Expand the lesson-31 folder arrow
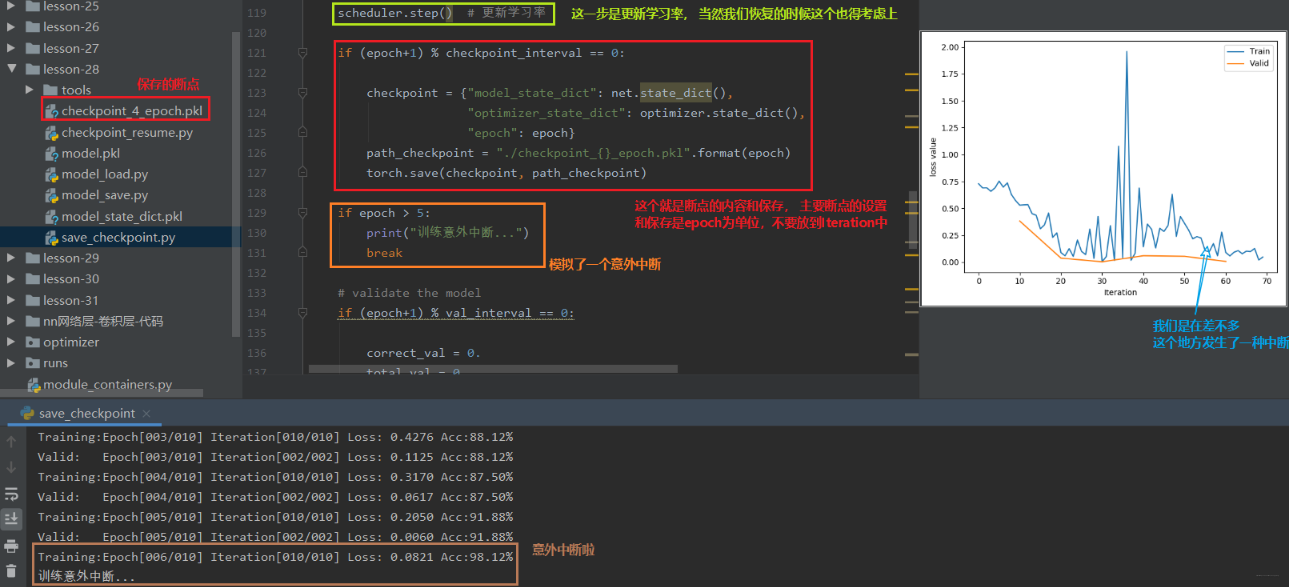 click(x=11, y=300)
